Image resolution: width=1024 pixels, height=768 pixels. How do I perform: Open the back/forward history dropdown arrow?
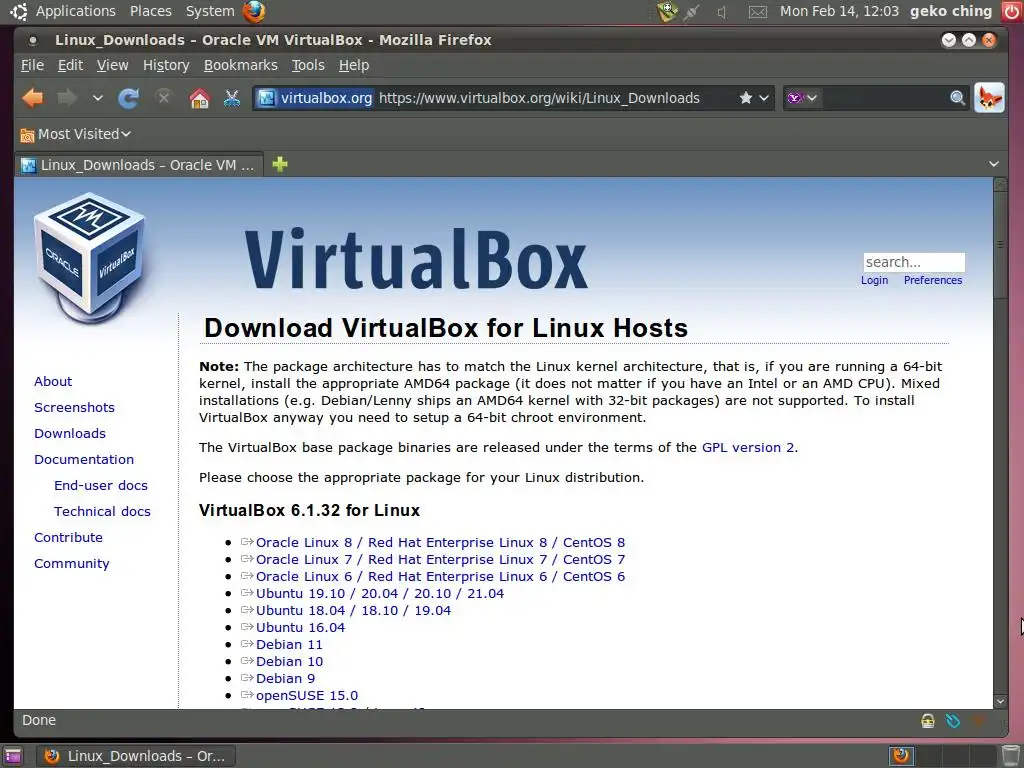pyautogui.click(x=98, y=98)
